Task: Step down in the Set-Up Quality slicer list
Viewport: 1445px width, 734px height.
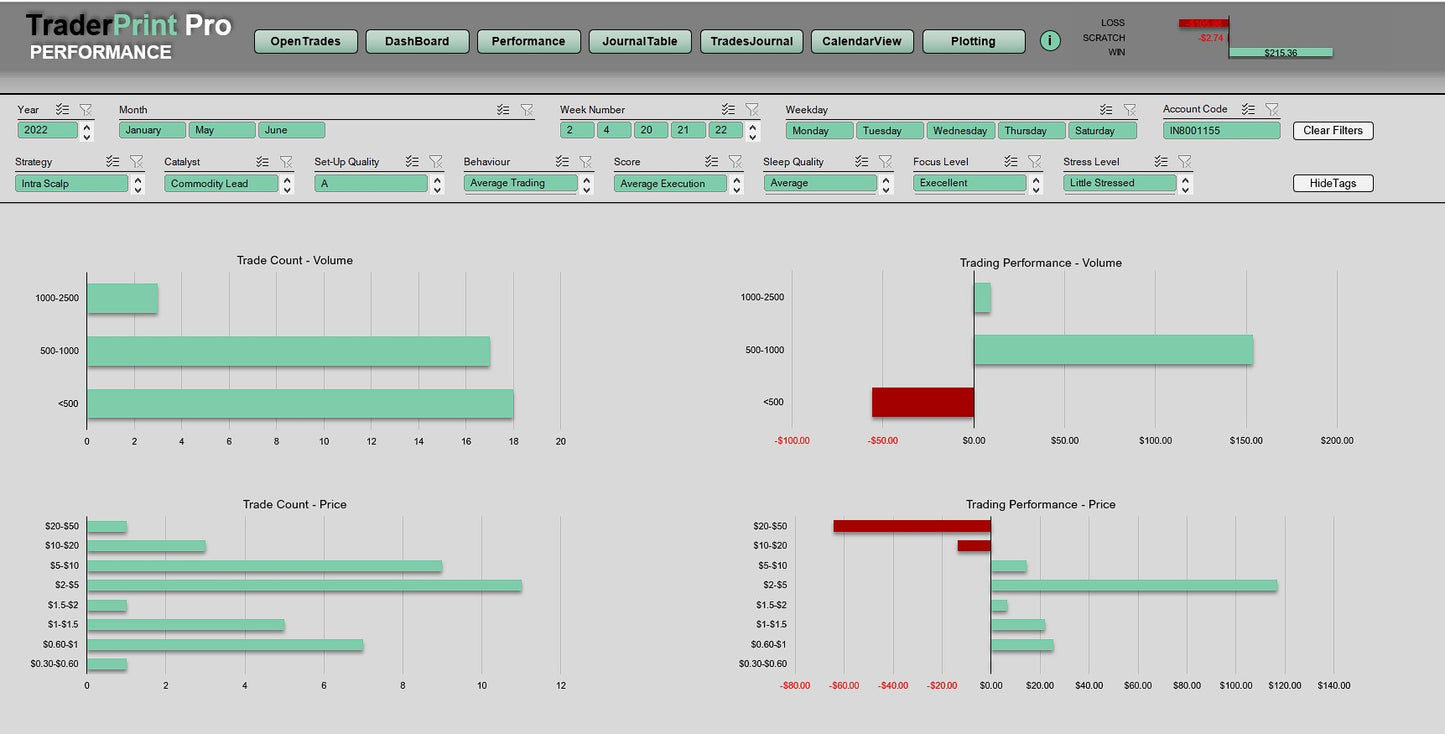Action: coord(437,189)
